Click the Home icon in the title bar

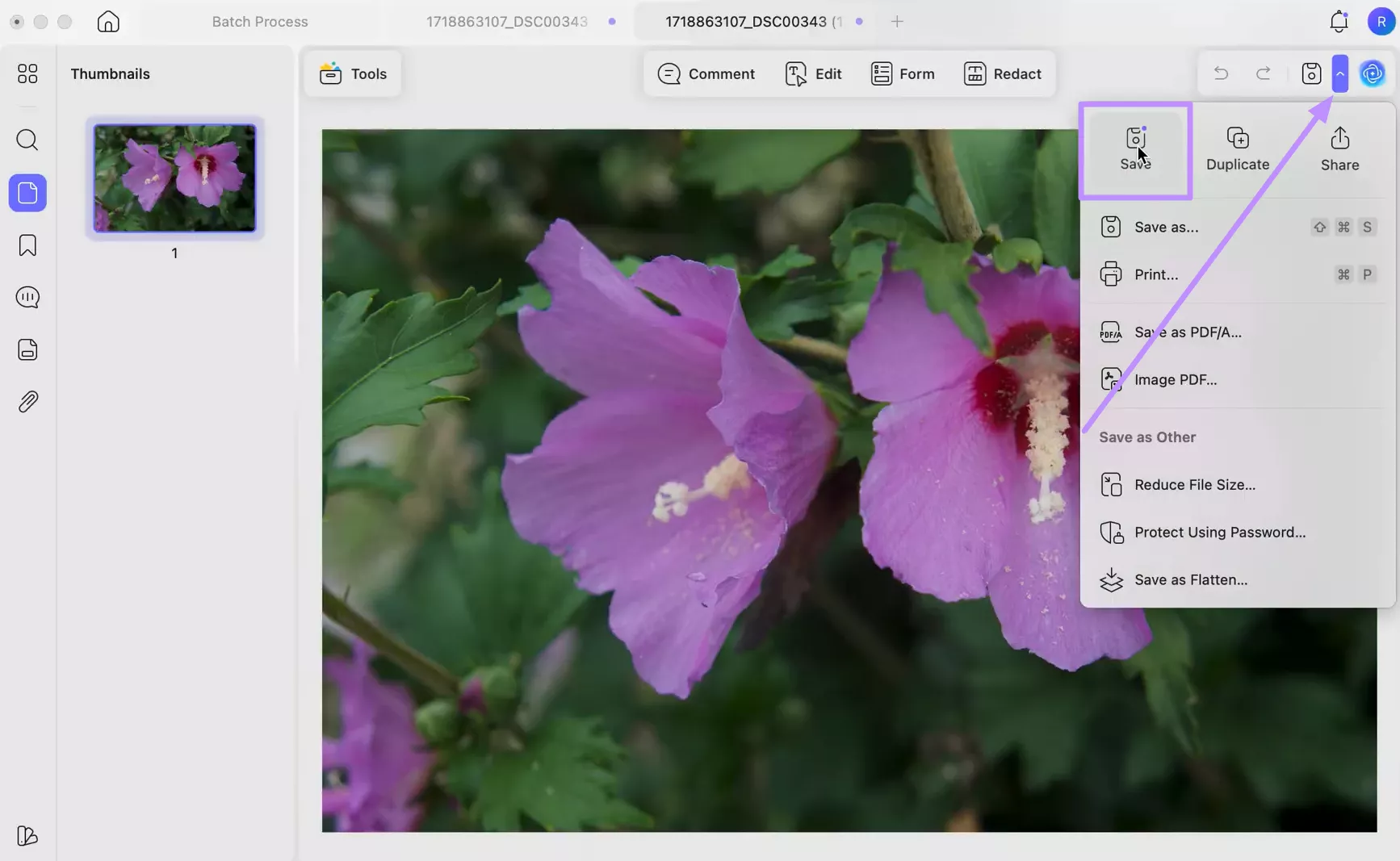107,22
